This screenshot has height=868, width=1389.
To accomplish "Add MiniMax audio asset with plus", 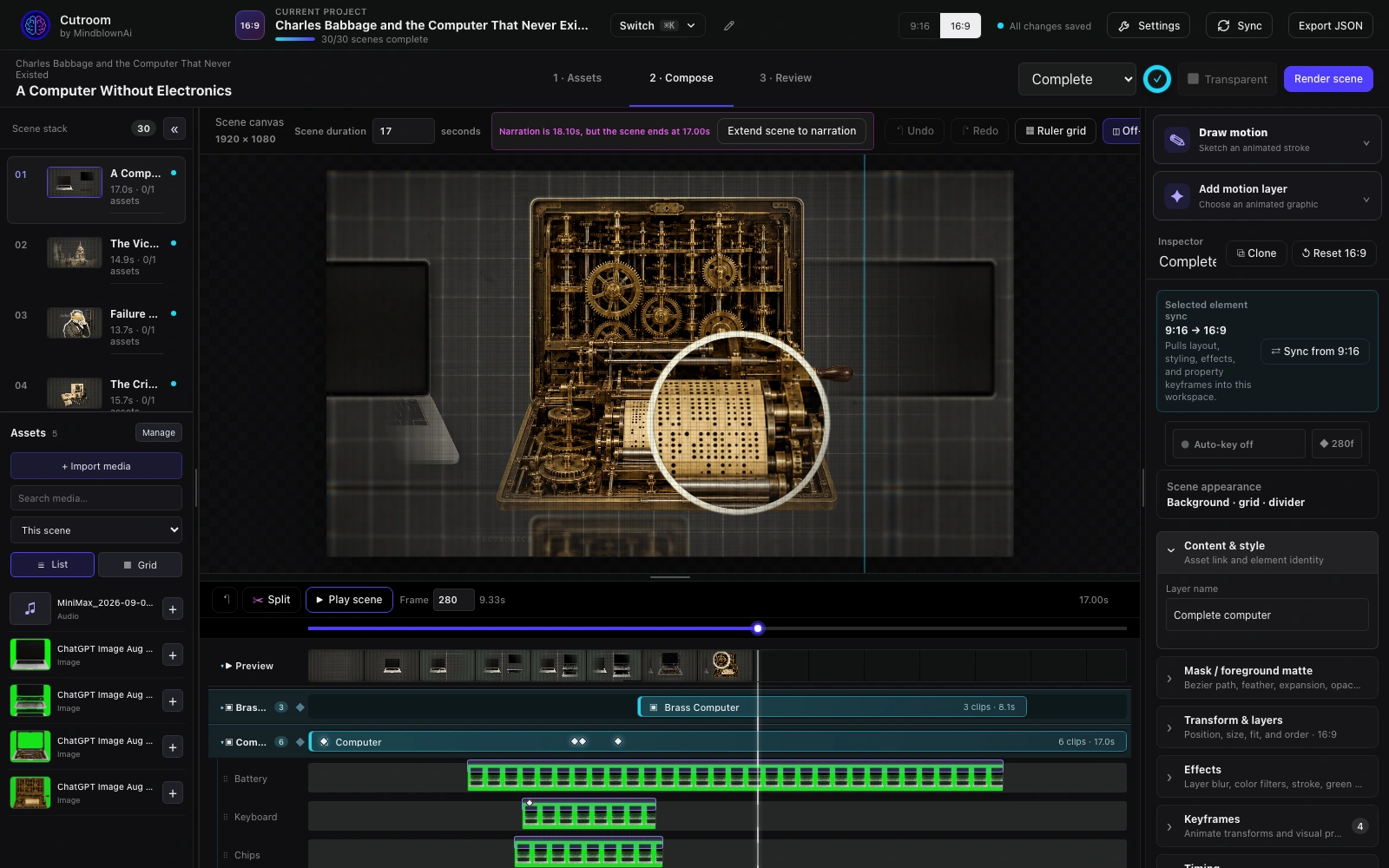I will click(x=173, y=609).
